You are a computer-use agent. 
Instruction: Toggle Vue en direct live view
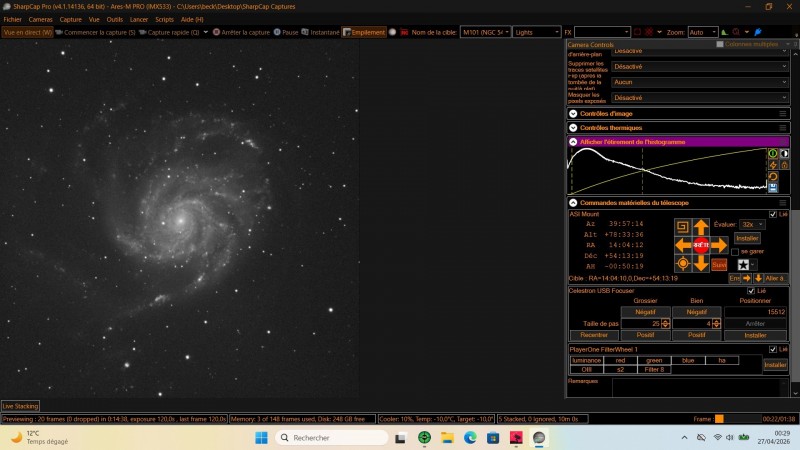point(28,32)
